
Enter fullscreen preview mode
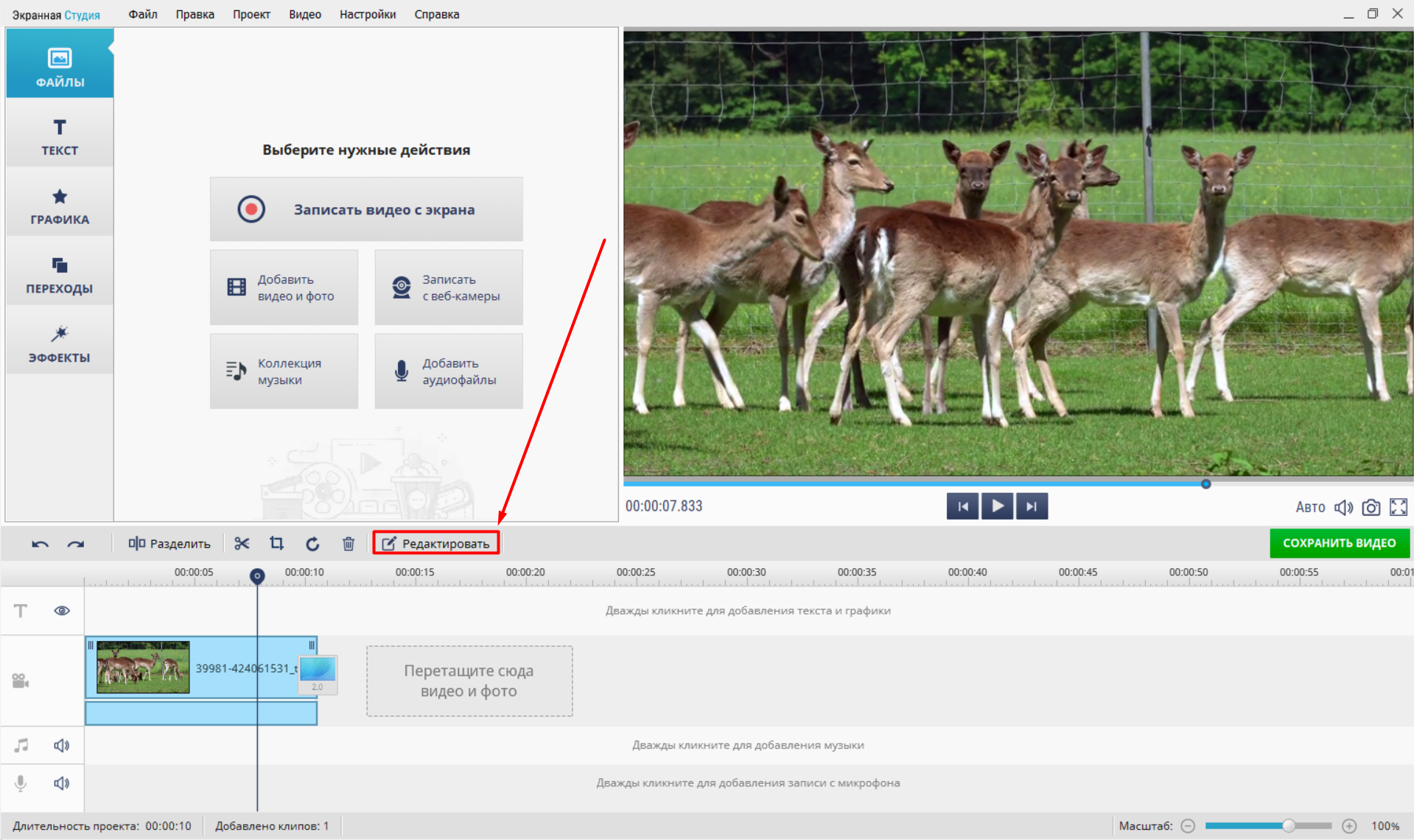[1398, 507]
